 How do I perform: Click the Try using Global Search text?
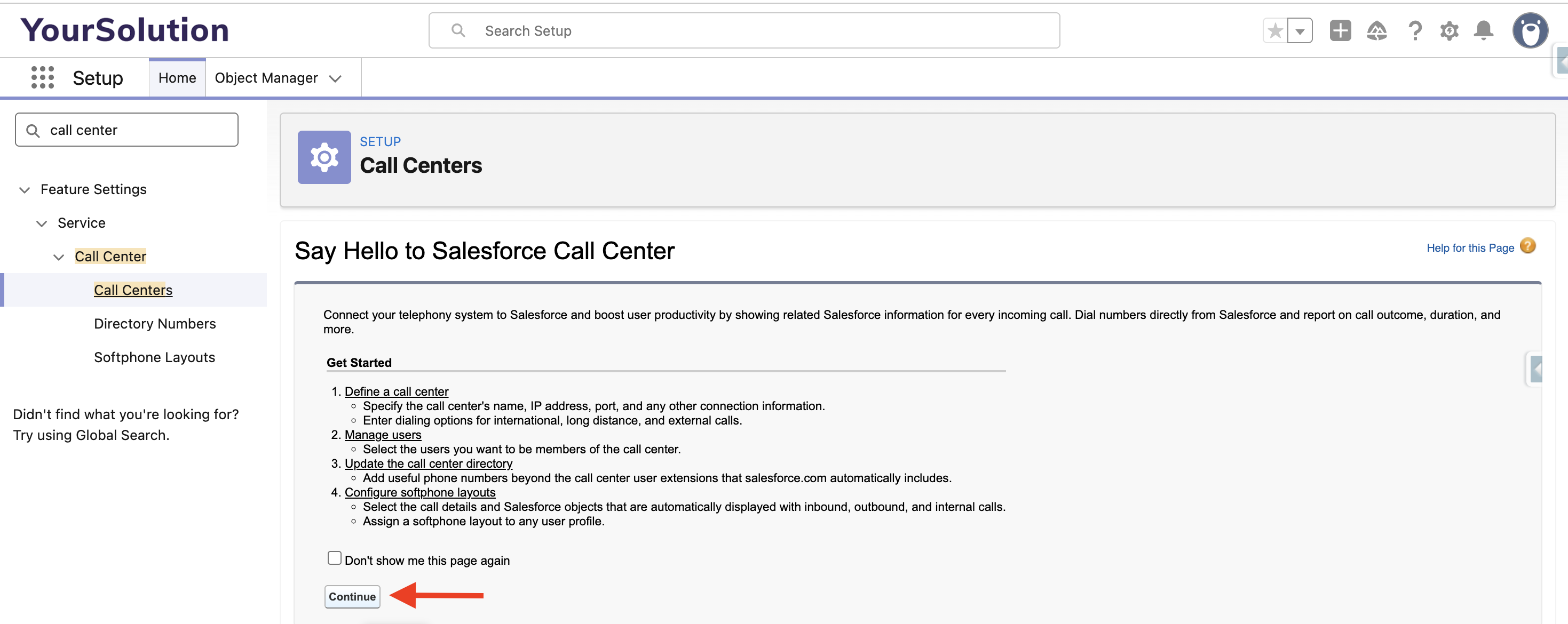(91, 435)
